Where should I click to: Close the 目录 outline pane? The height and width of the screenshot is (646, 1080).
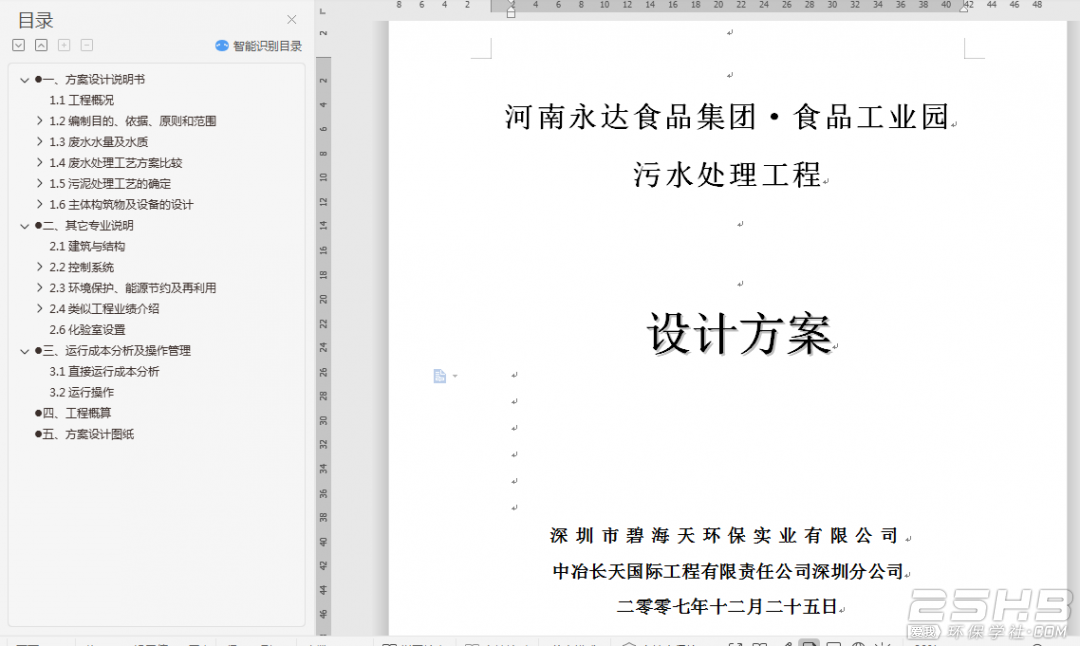click(291, 20)
